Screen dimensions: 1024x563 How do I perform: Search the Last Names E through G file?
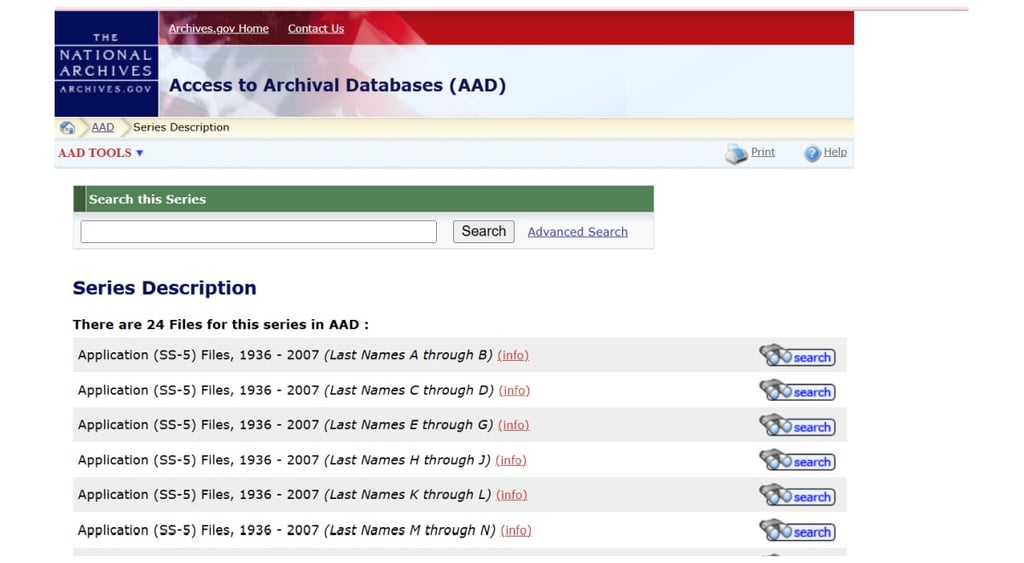797,426
